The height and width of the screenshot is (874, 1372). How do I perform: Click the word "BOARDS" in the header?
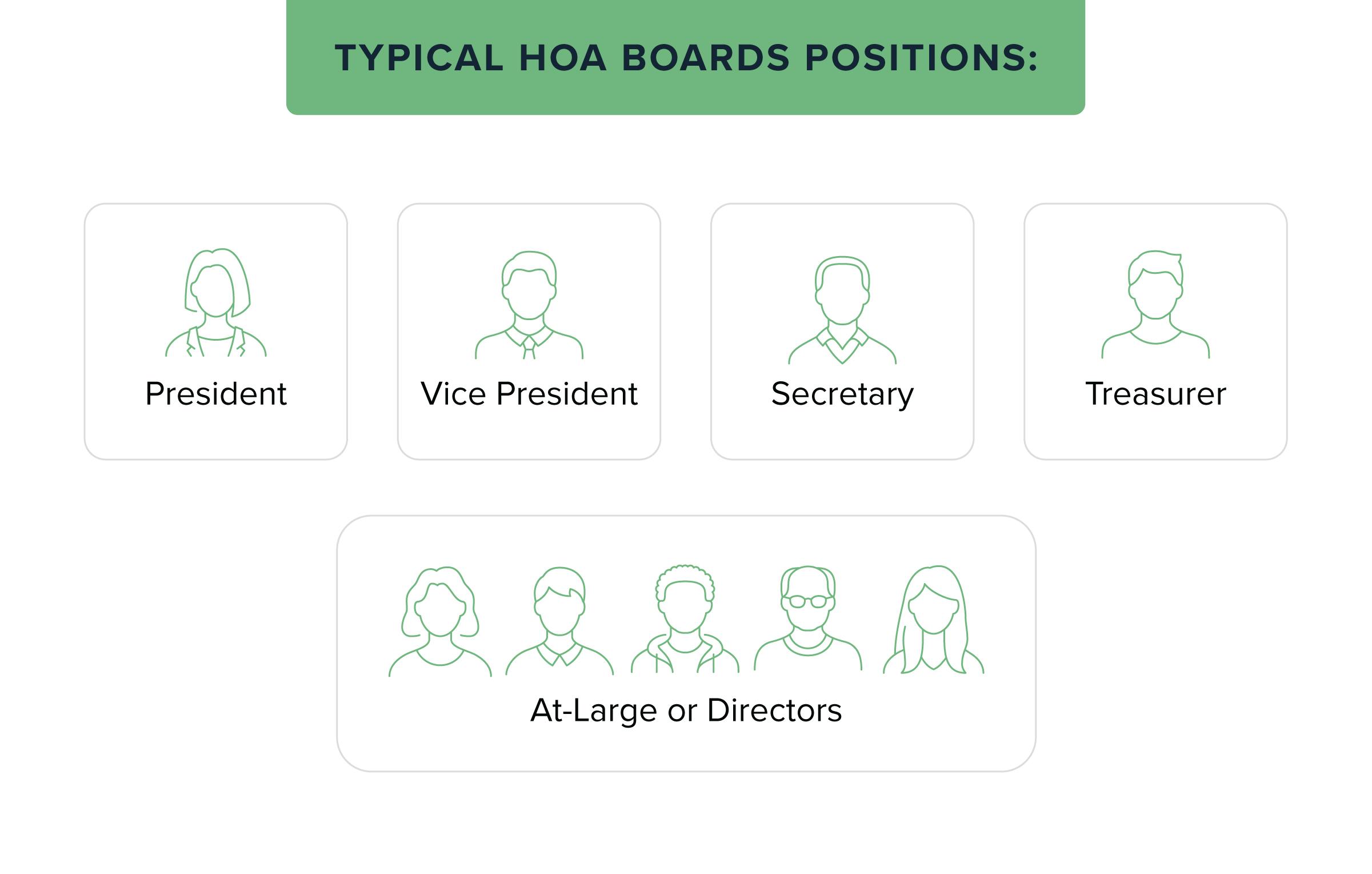pyautogui.click(x=706, y=58)
